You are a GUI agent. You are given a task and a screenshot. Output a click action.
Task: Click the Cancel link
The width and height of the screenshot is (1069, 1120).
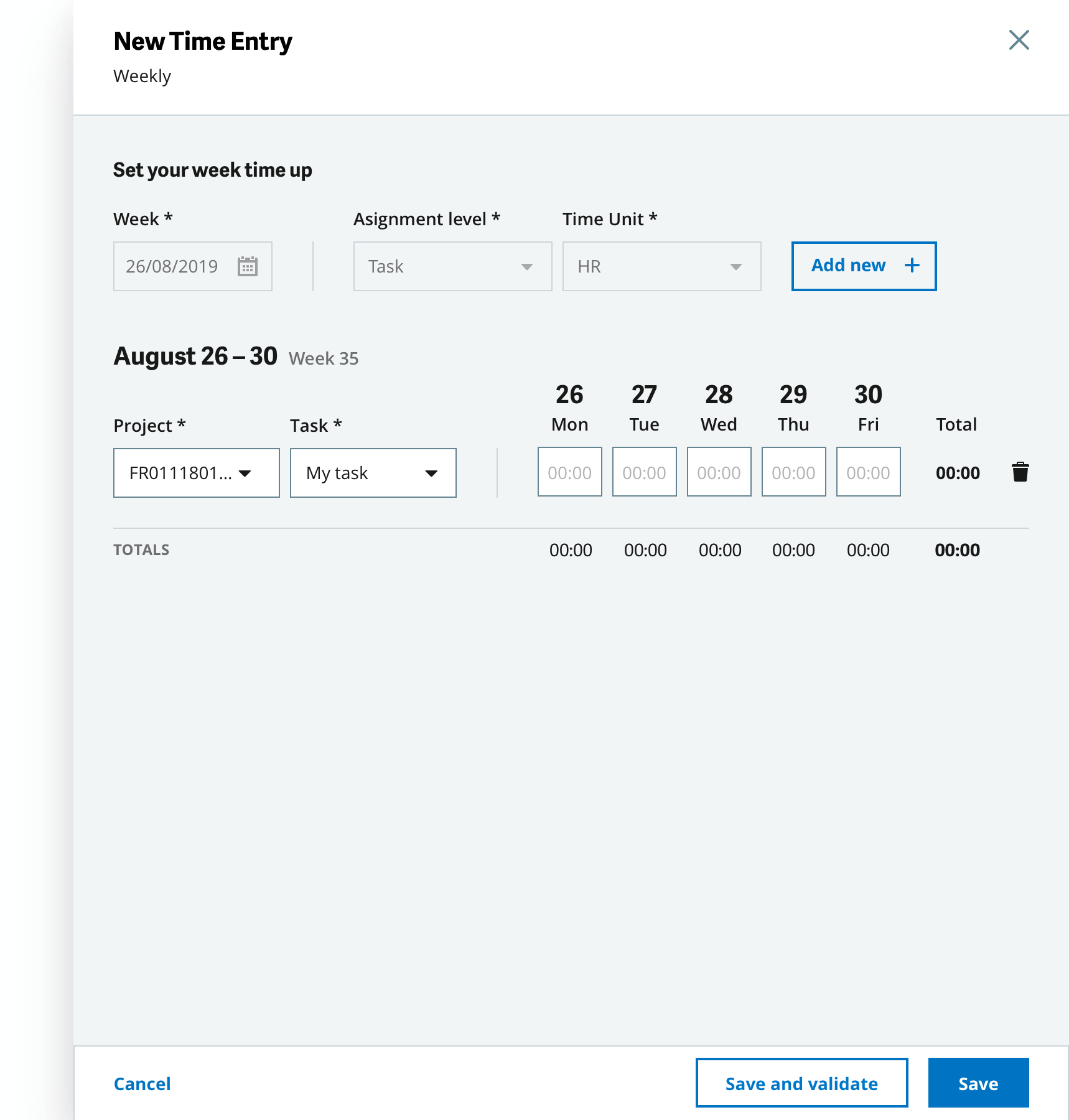[142, 1083]
